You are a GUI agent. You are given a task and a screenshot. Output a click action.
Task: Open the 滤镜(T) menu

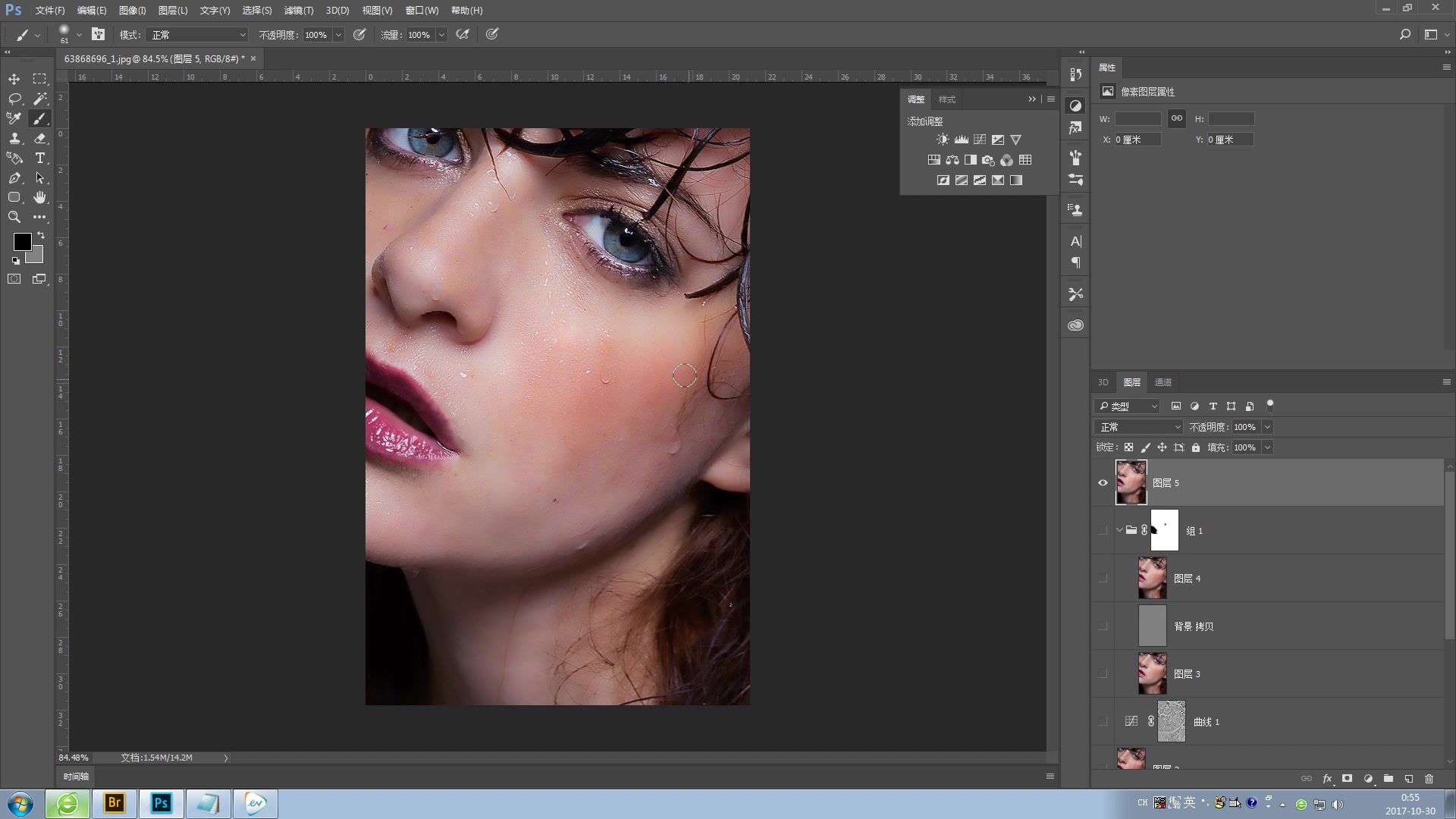click(x=298, y=11)
